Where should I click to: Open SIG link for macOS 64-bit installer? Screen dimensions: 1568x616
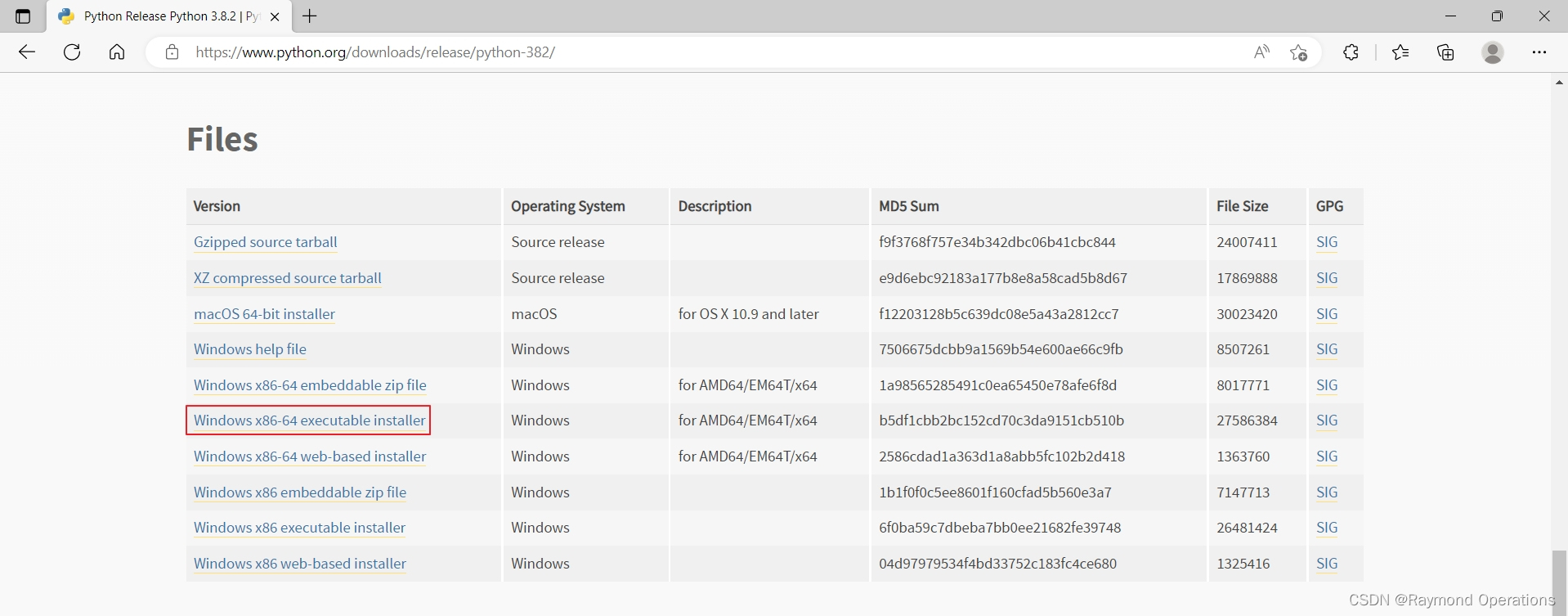tap(1327, 314)
